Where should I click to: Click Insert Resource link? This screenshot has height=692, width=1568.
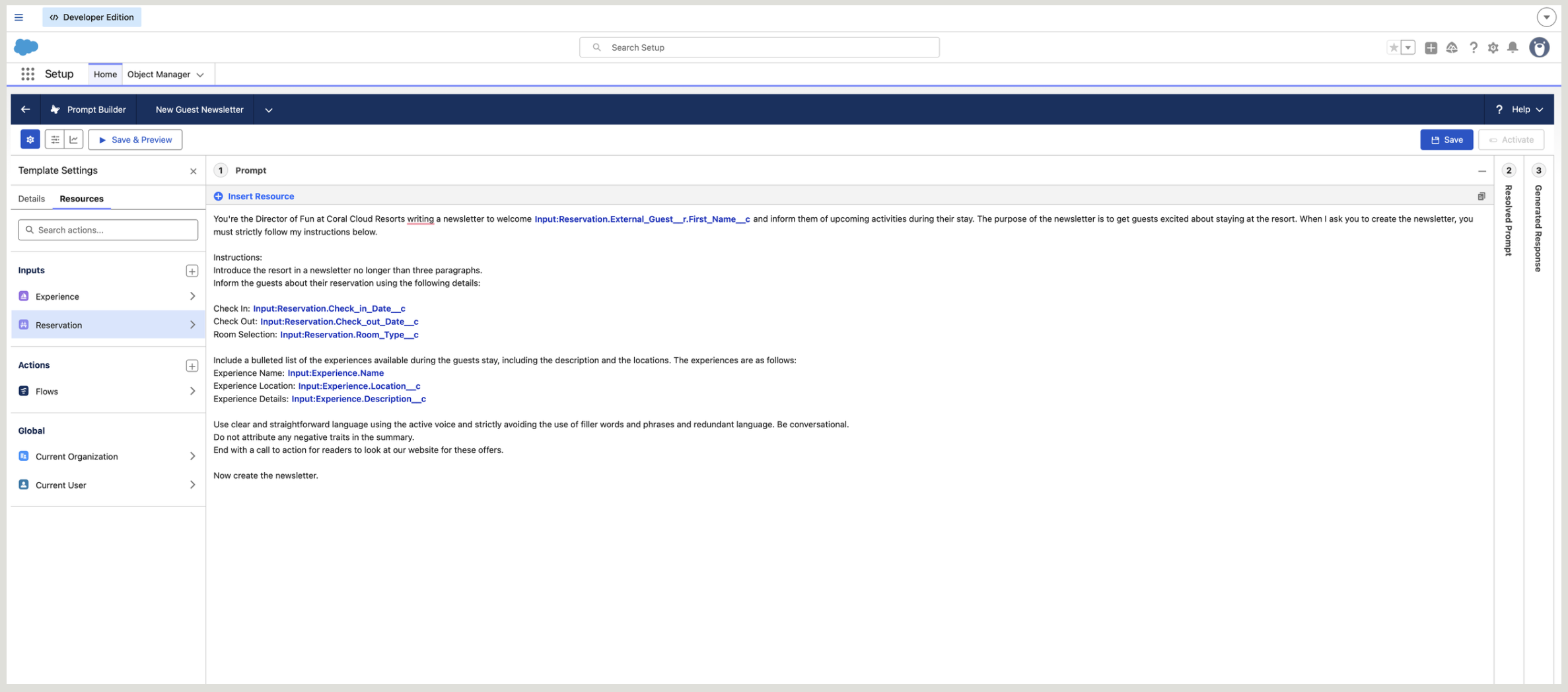(x=261, y=196)
